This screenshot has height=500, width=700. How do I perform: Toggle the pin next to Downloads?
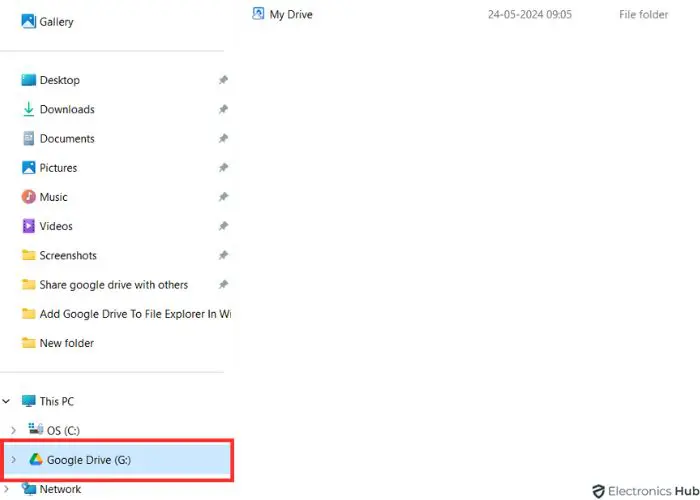(223, 109)
